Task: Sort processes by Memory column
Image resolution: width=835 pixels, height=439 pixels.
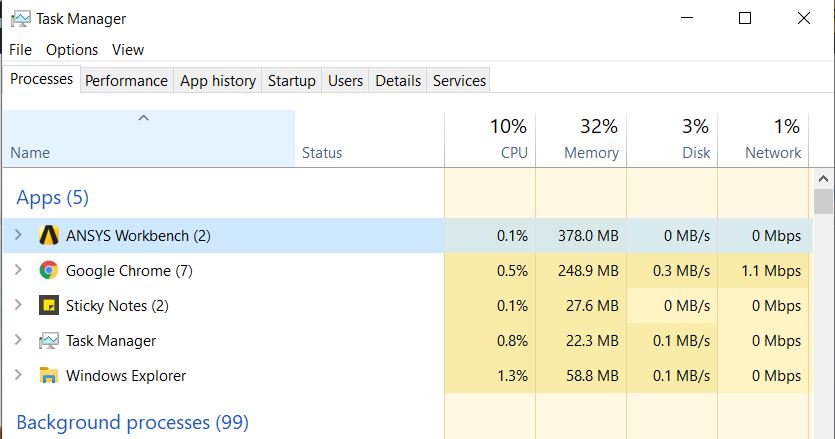Action: coord(582,139)
